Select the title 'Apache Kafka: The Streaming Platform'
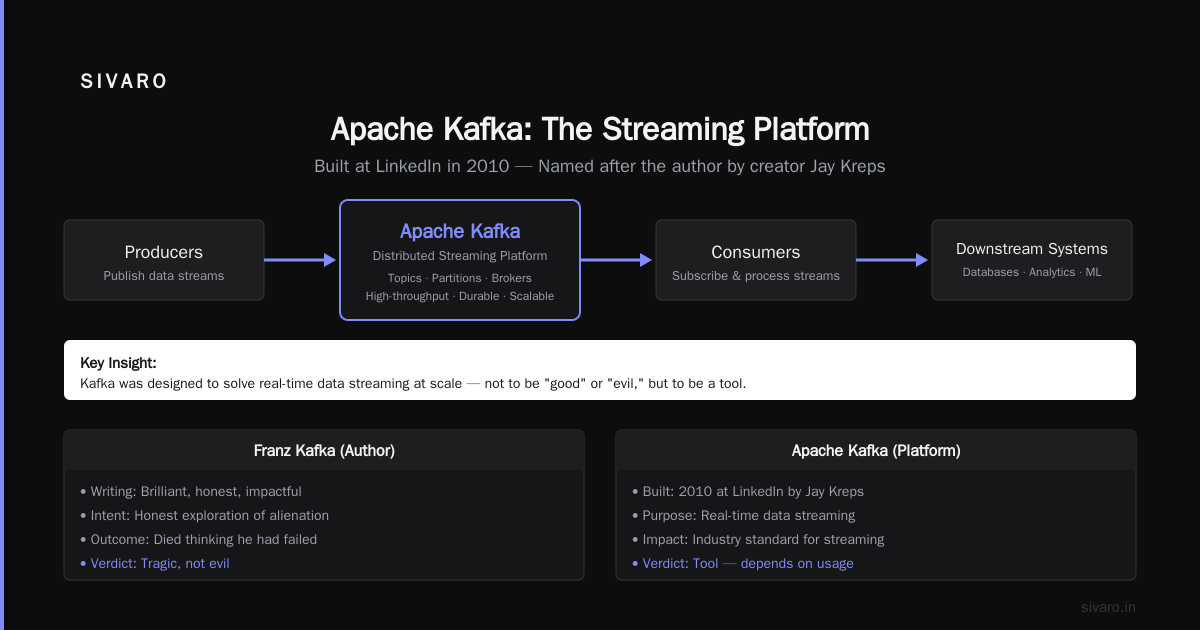 click(600, 130)
